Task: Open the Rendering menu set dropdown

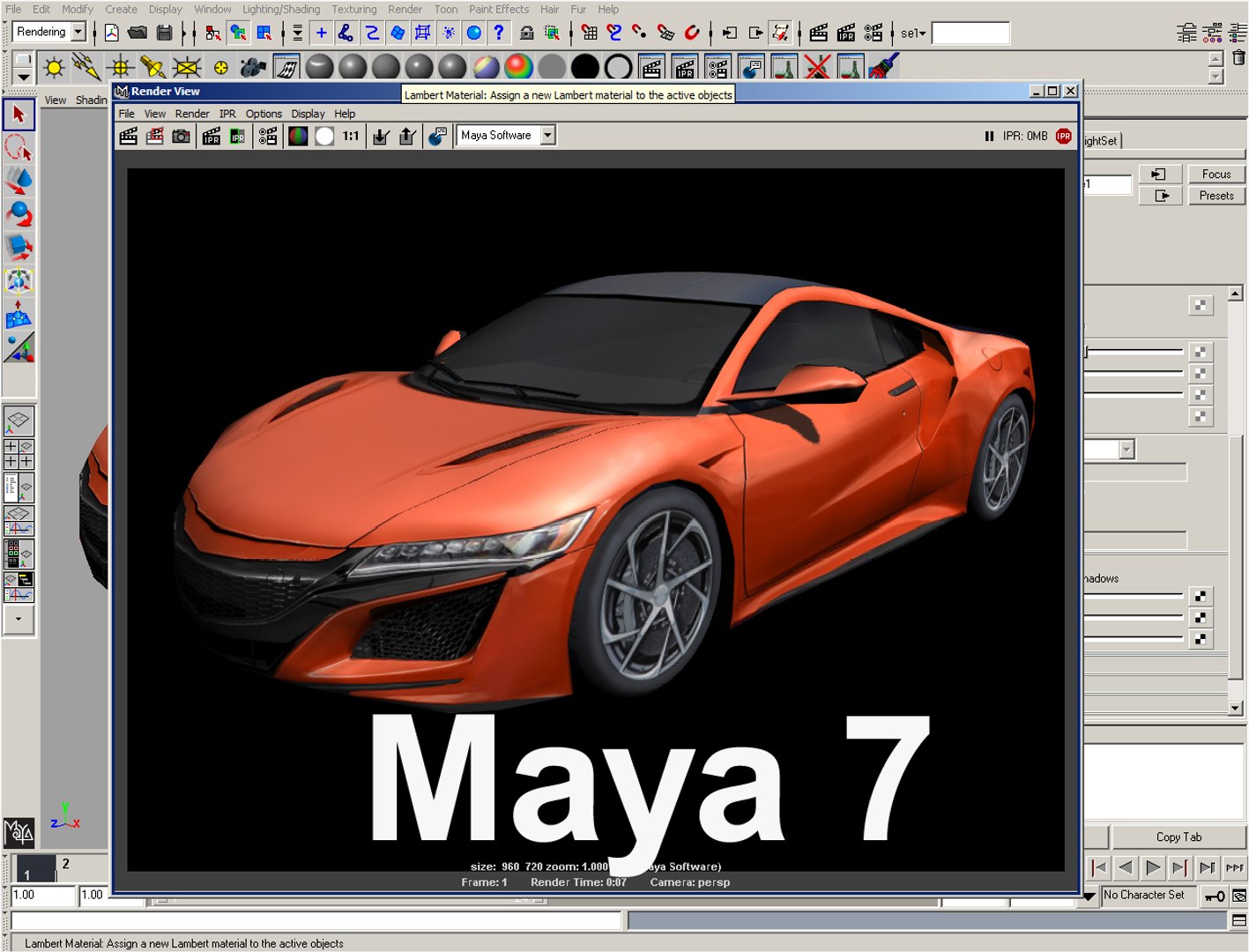Action: 78,32
